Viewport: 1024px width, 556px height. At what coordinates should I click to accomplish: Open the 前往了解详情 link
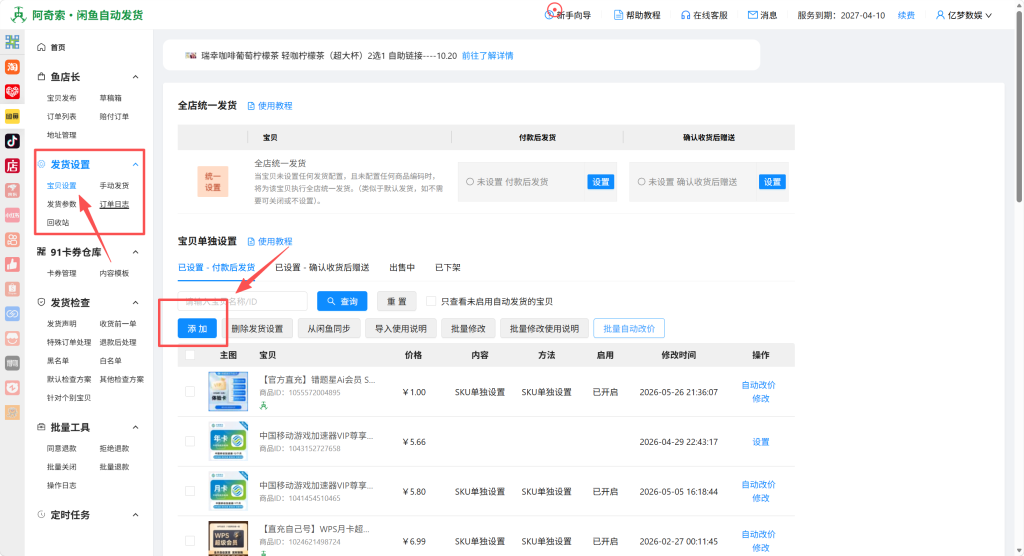[x=487, y=56]
